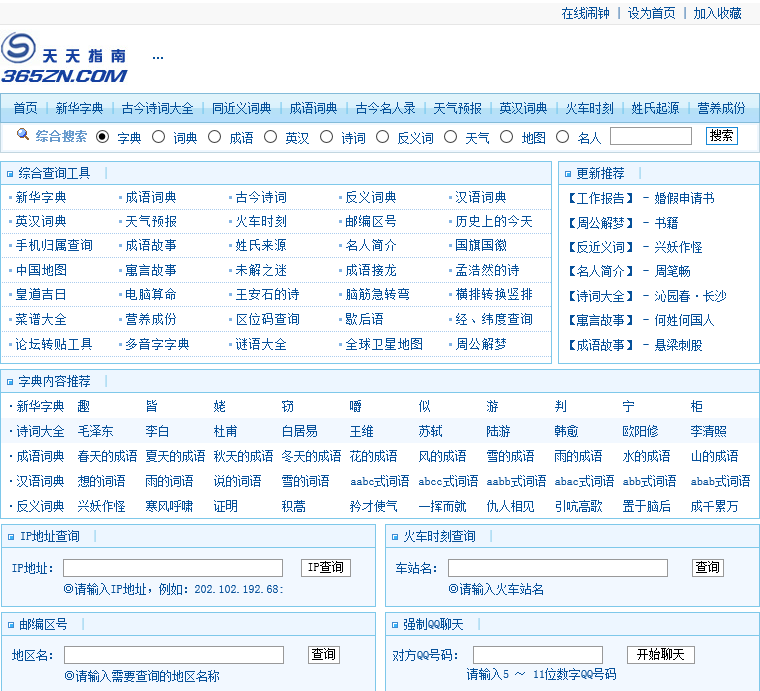Select the 地图 radio option

[507, 137]
